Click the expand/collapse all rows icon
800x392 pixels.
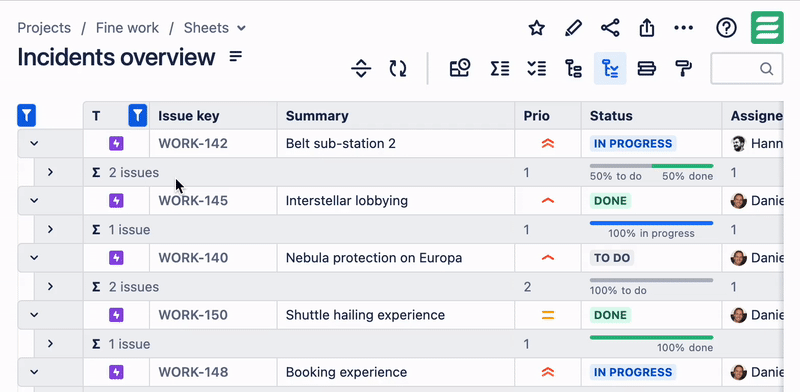click(361, 68)
